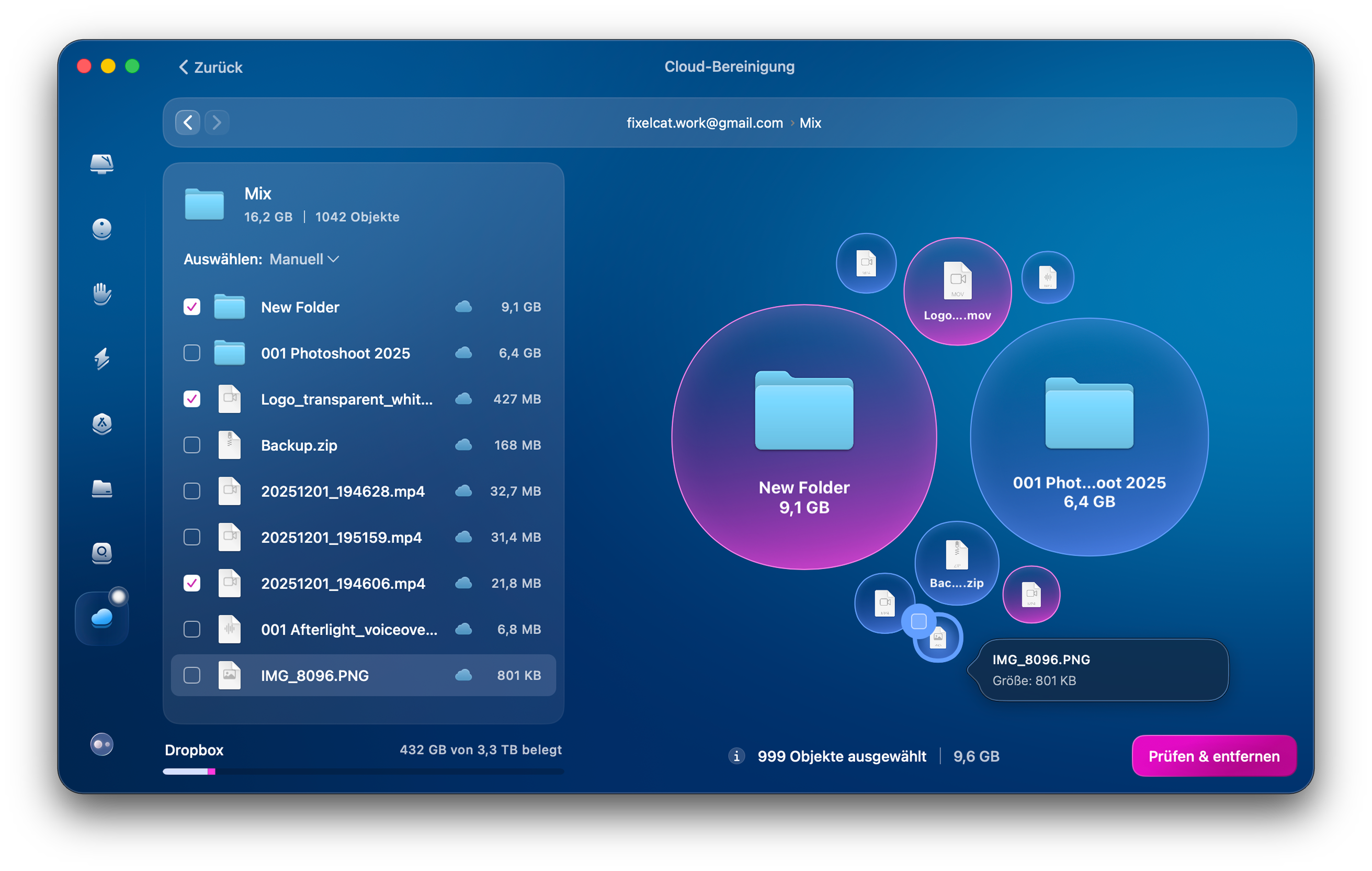Uncheck the New Folder selection
This screenshot has height=871, width=1372.
[x=191, y=307]
